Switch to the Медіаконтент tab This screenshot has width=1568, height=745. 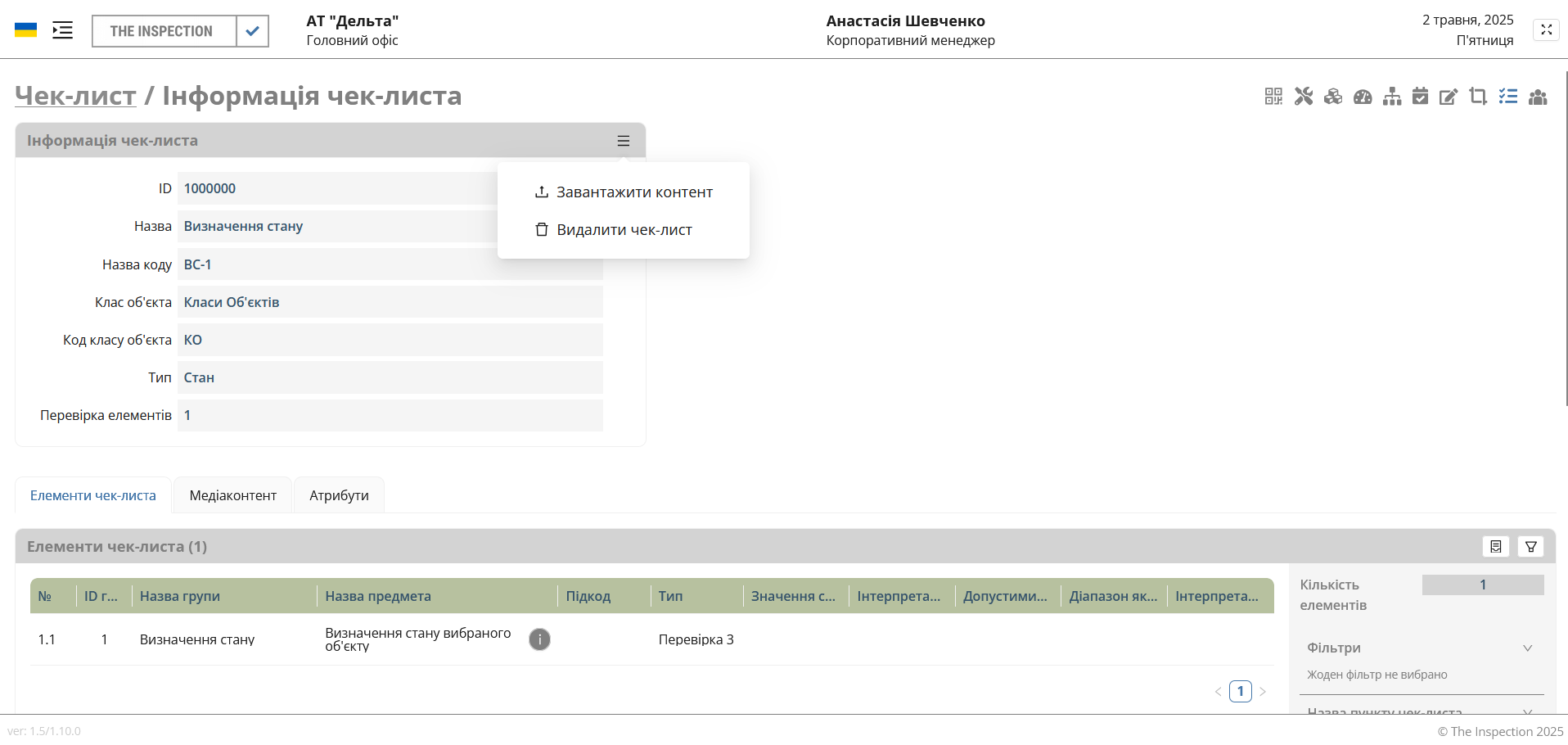tap(232, 495)
